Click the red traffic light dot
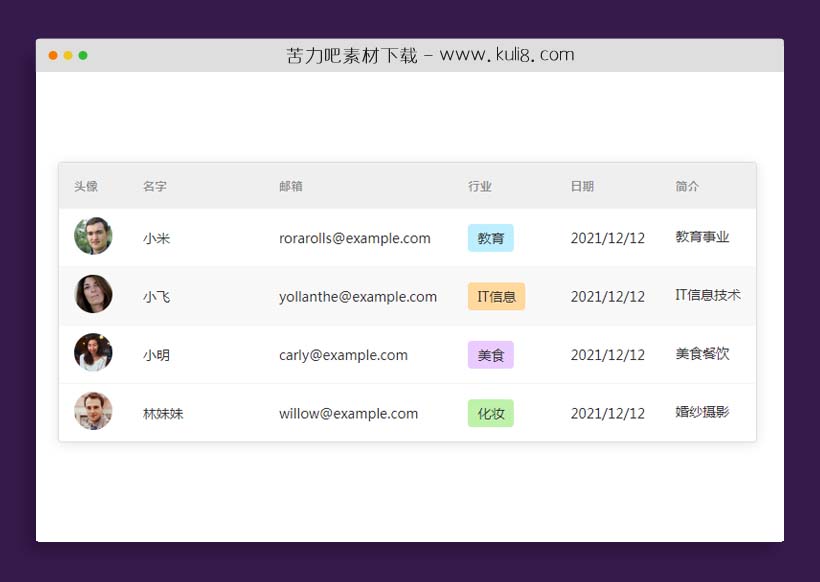The image size is (820, 582). tap(51, 57)
